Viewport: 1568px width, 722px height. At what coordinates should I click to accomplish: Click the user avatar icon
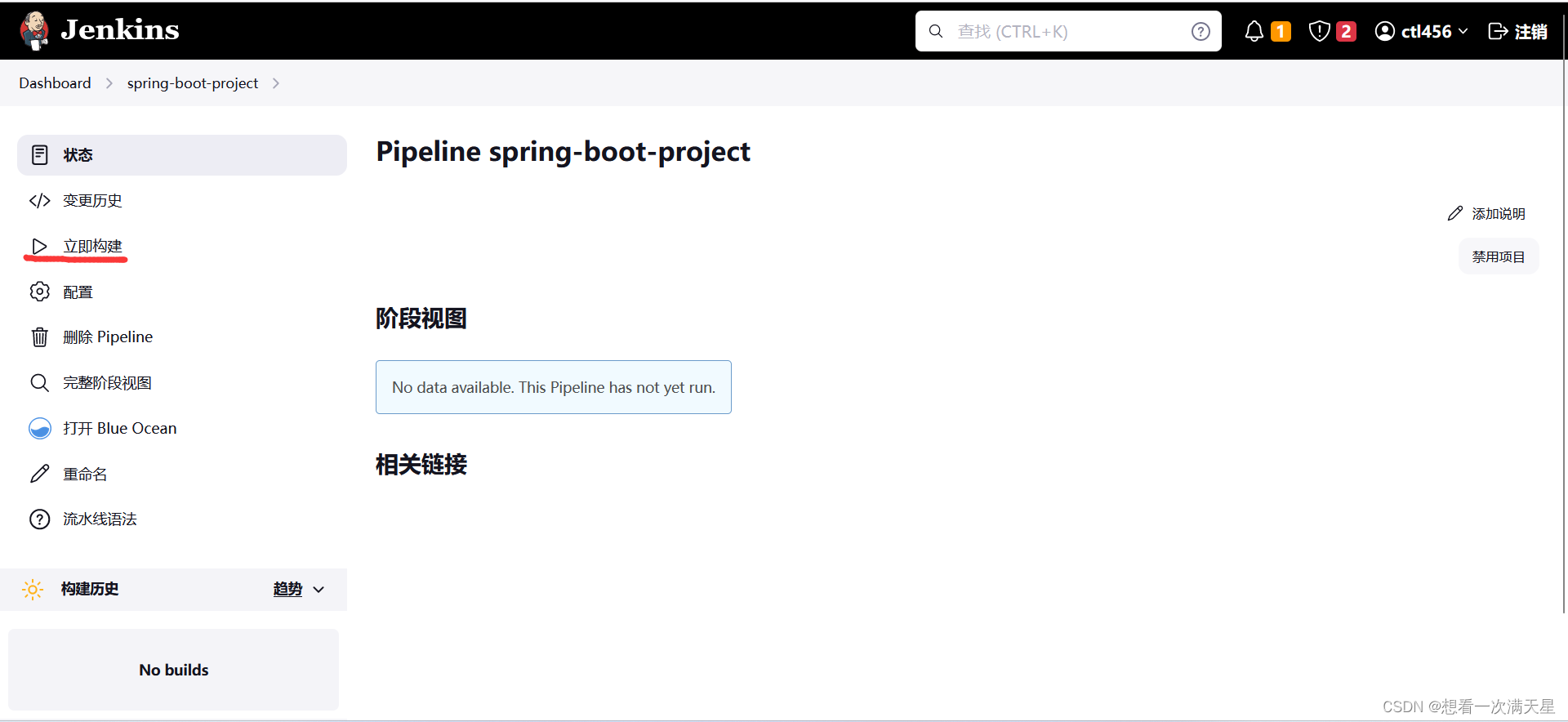coord(1385,31)
